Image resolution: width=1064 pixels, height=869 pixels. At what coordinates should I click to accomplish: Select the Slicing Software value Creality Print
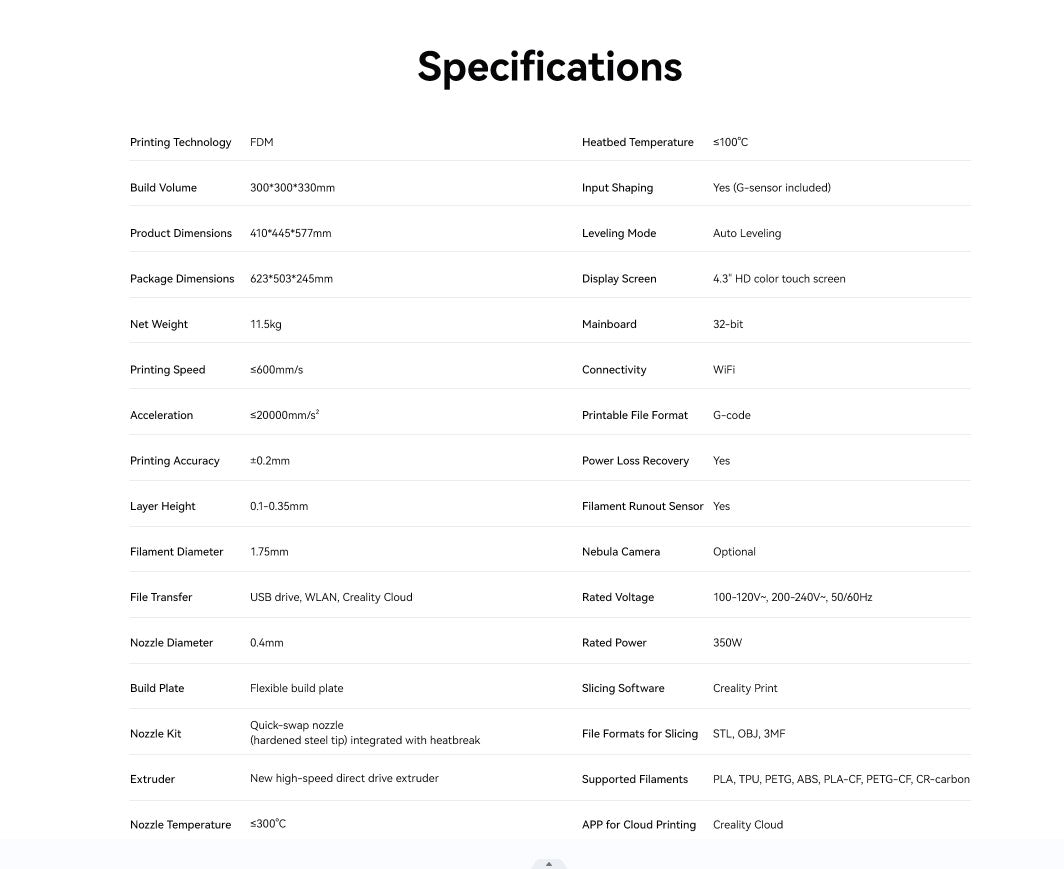pos(745,688)
